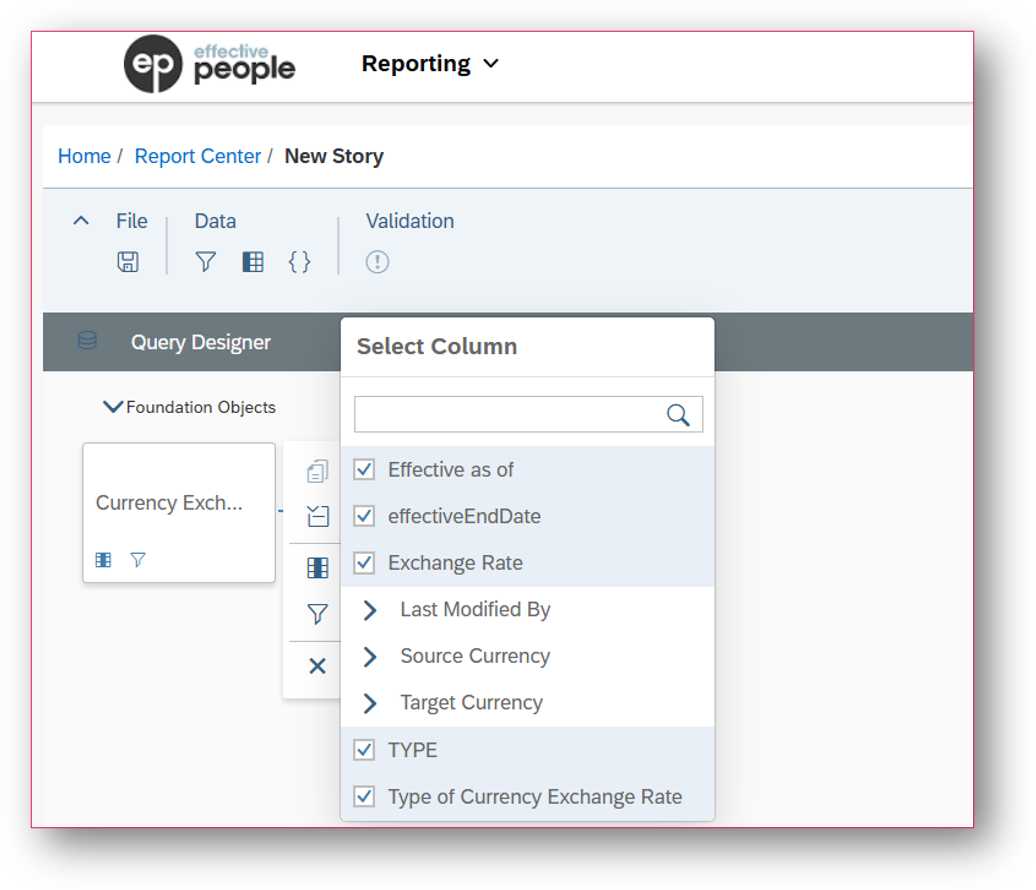Open the Reporting dropdown menu
Screen dimensions: 1036x890
430,63
